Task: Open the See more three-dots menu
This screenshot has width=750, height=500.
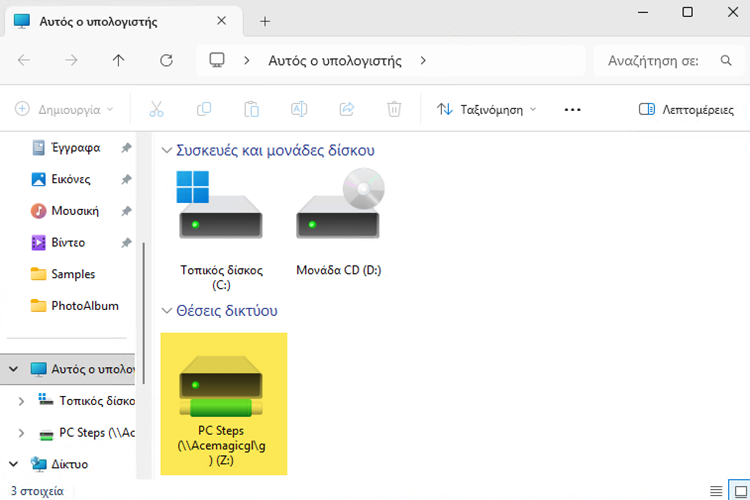Action: click(573, 109)
